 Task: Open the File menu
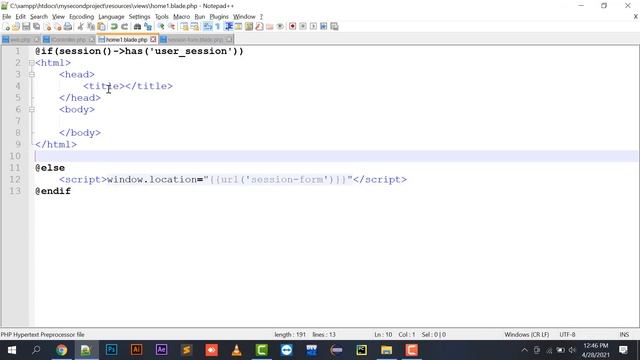click(7, 17)
